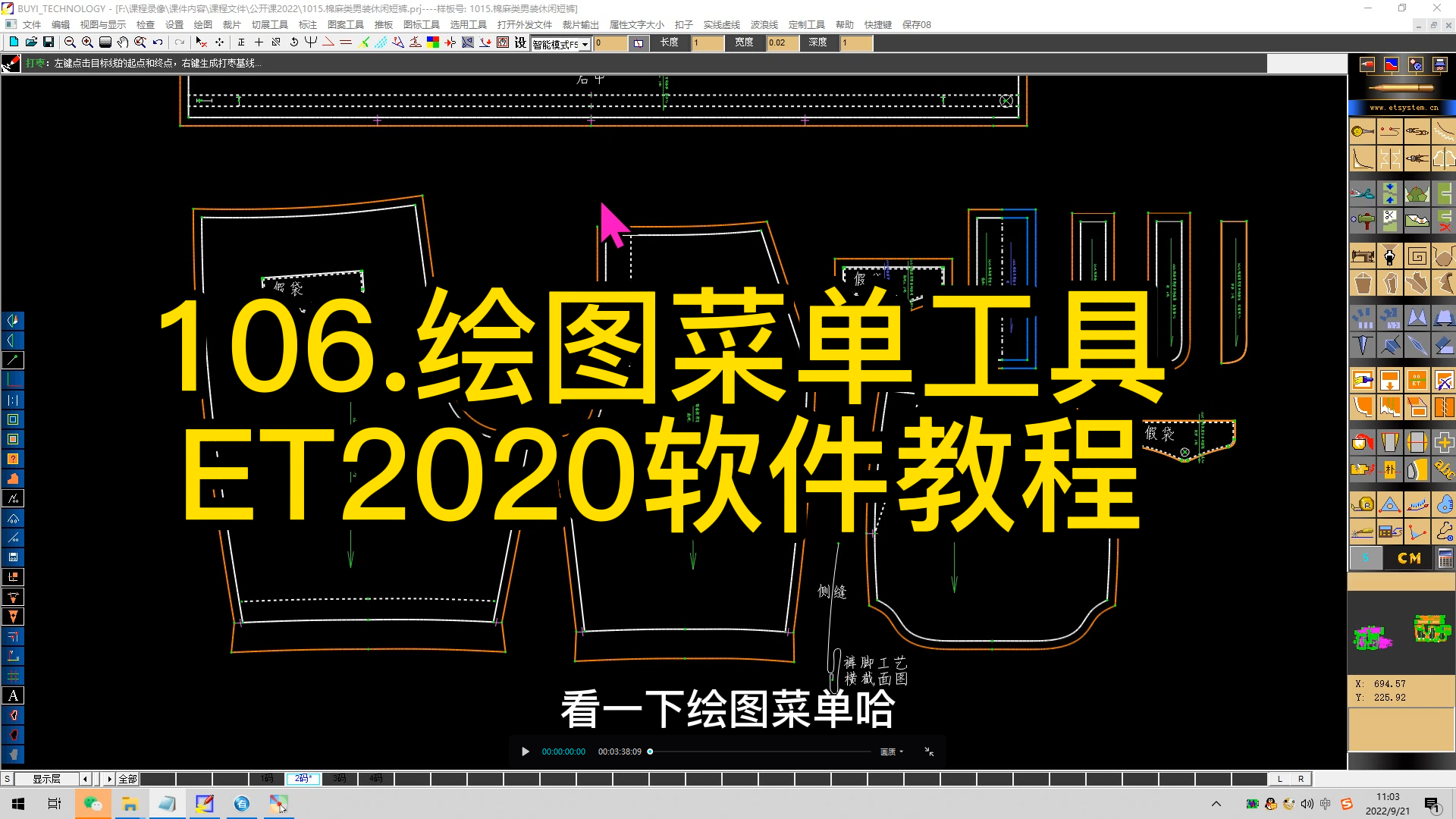Select the spiral square tool in right panel
The height and width of the screenshot is (819, 1456).
click(1417, 256)
